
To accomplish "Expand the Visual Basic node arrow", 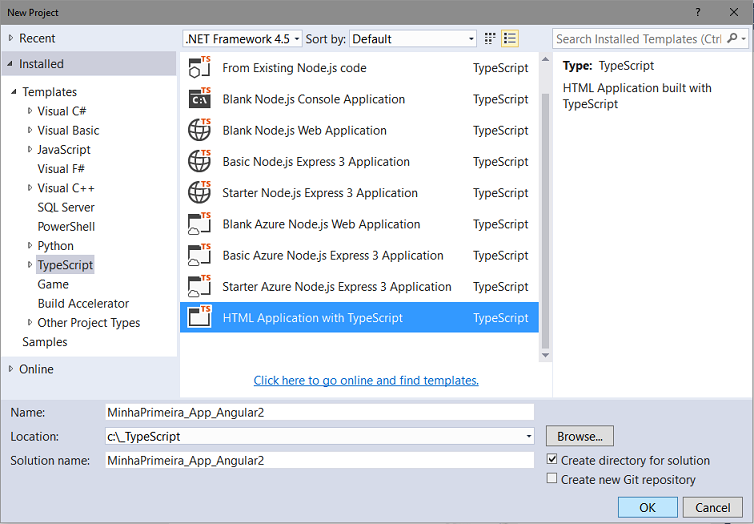I will pos(30,130).
